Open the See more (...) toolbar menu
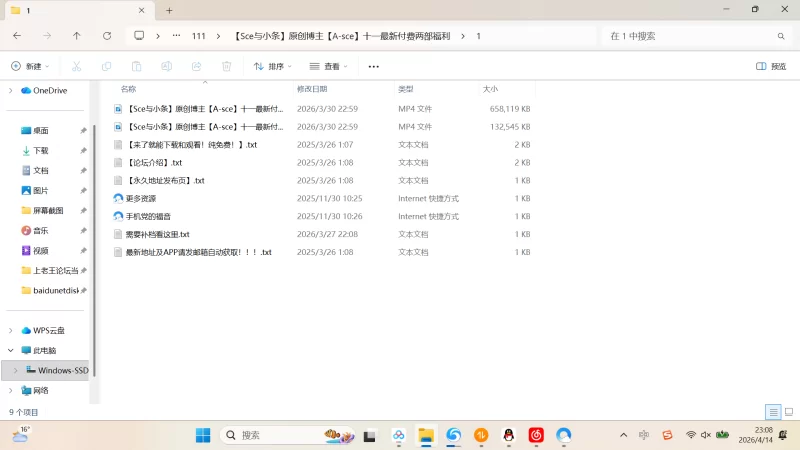This screenshot has width=800, height=450. (374, 66)
